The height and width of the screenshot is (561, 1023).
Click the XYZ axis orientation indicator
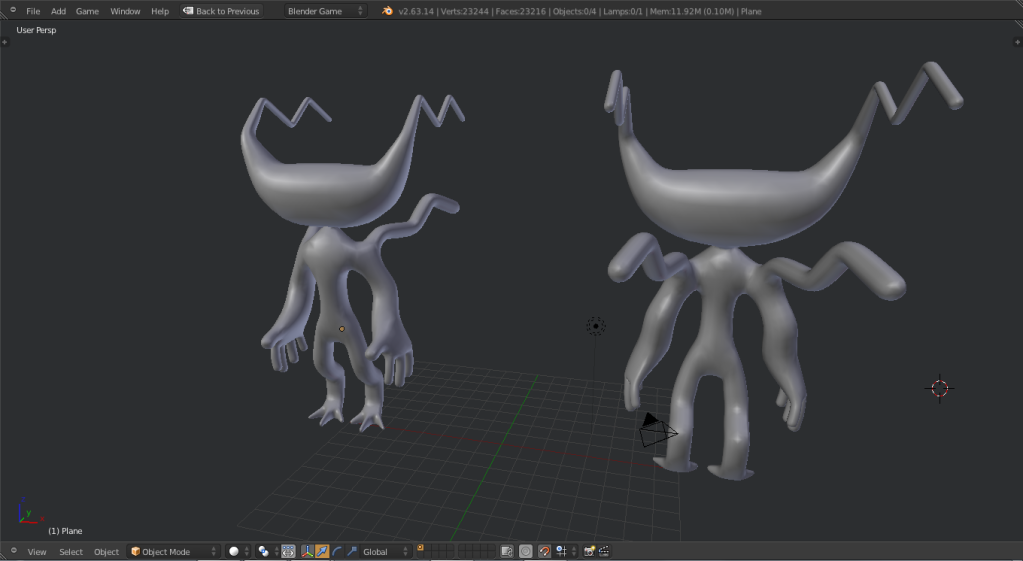point(29,511)
